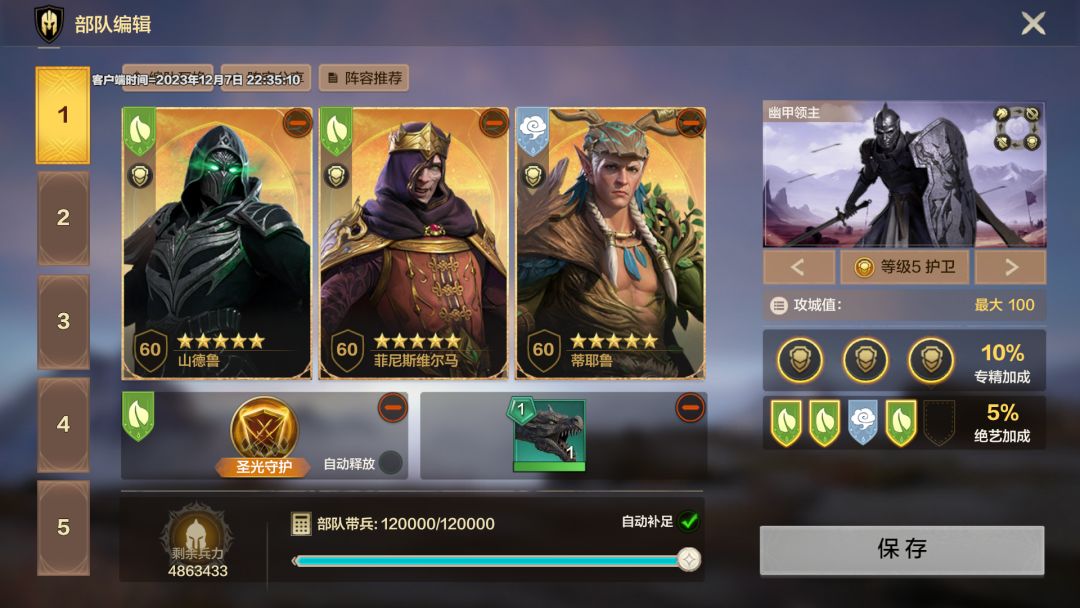Go to next troop type with right arrow

pyautogui.click(x=1010, y=267)
